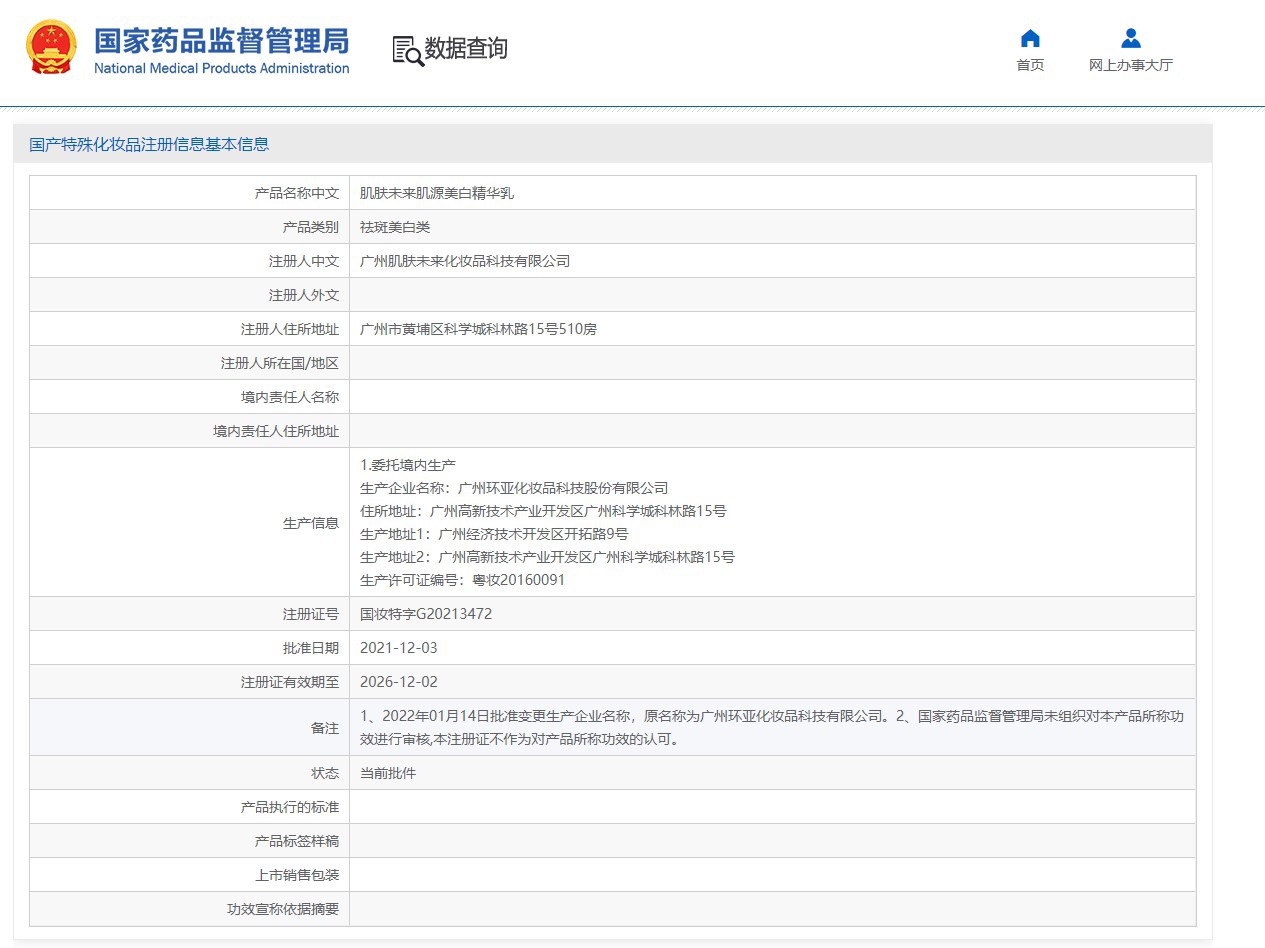Viewport: 1265px width, 948px height.
Task: Click the expiry date 2026-12-02
Action: coord(399,682)
